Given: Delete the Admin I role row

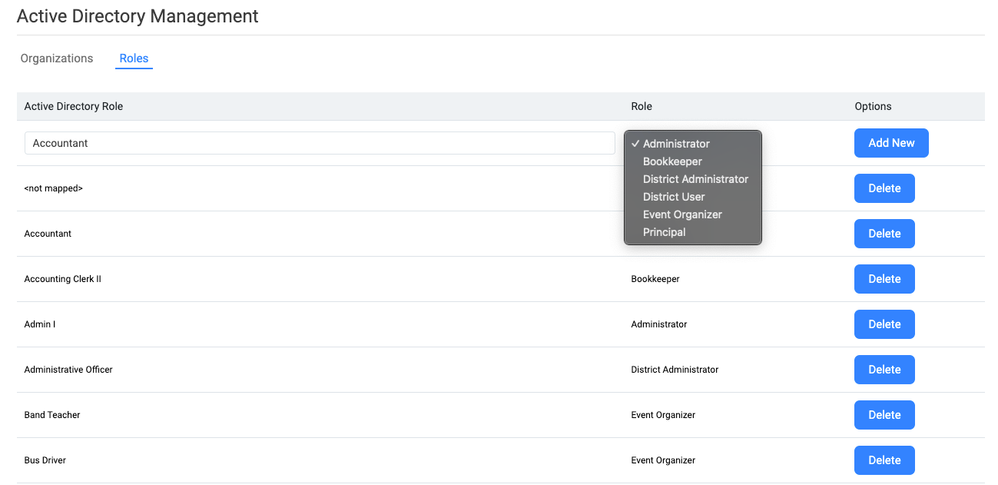Looking at the screenshot, I should (x=884, y=324).
